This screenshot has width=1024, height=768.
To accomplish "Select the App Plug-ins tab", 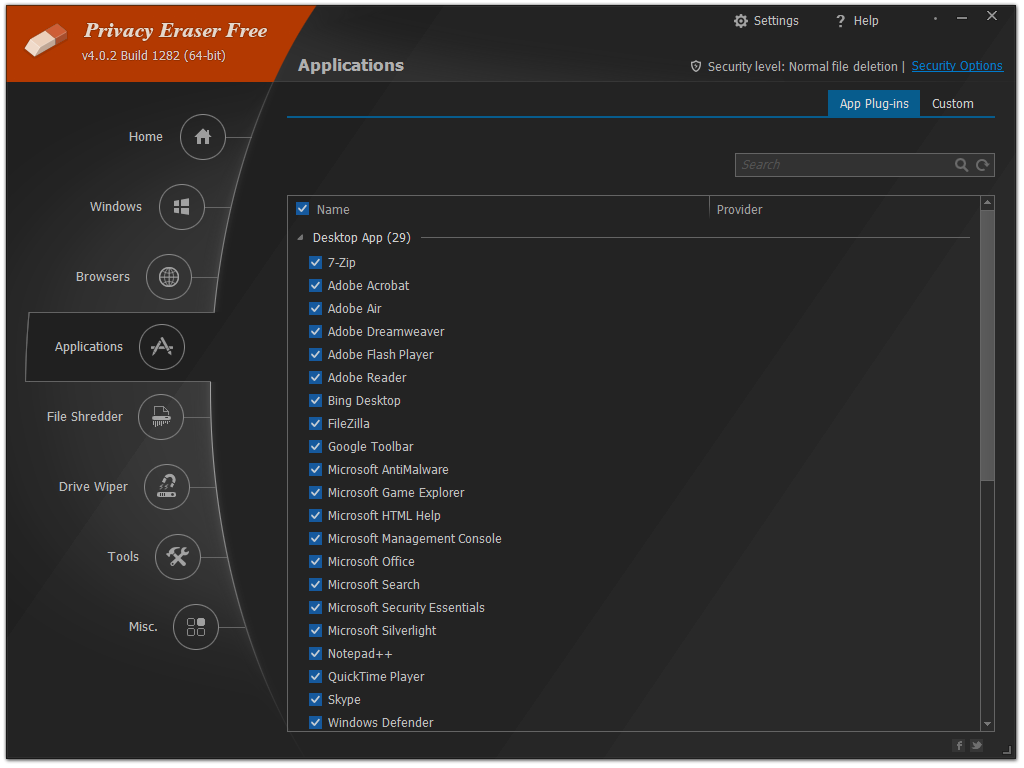I will [874, 104].
